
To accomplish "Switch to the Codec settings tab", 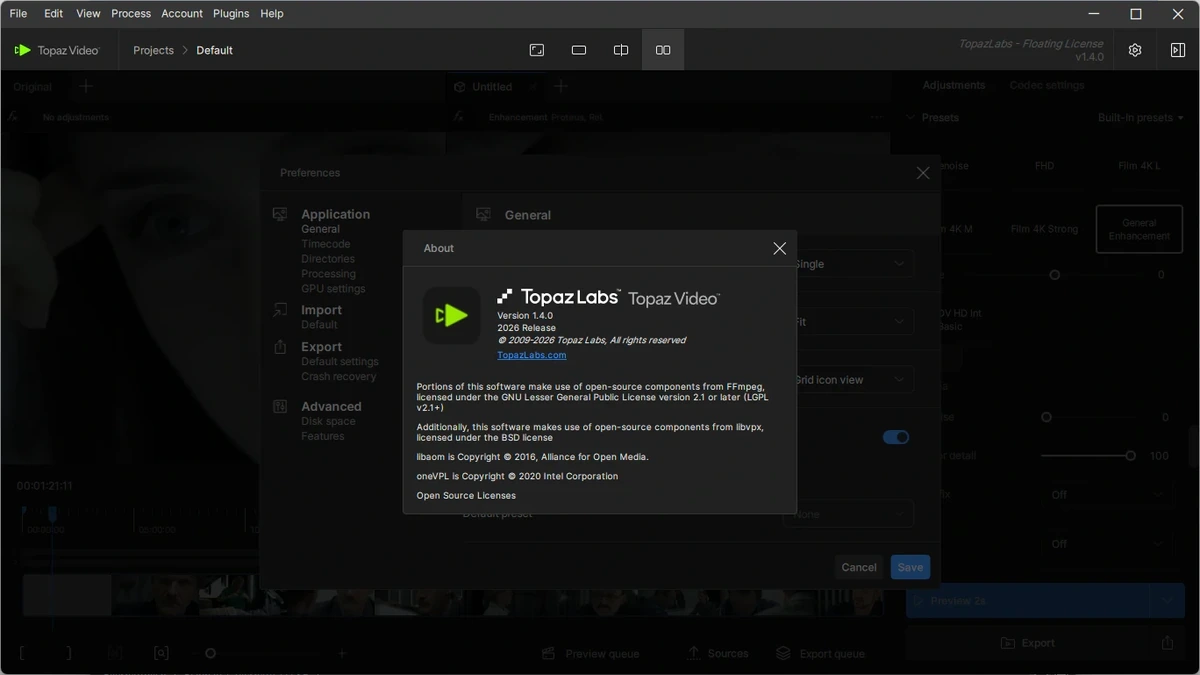I will (1047, 85).
